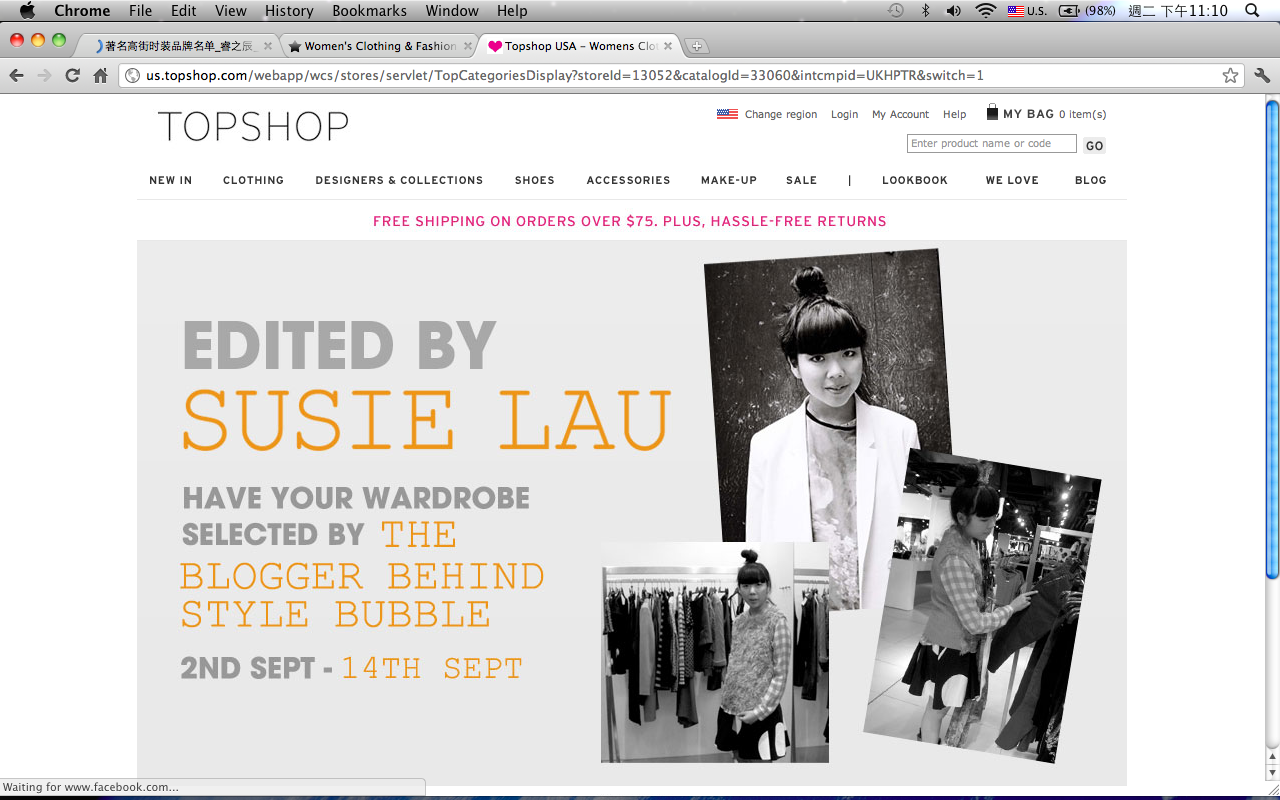
Task: Close the Topshop USA tab
Action: [668, 46]
